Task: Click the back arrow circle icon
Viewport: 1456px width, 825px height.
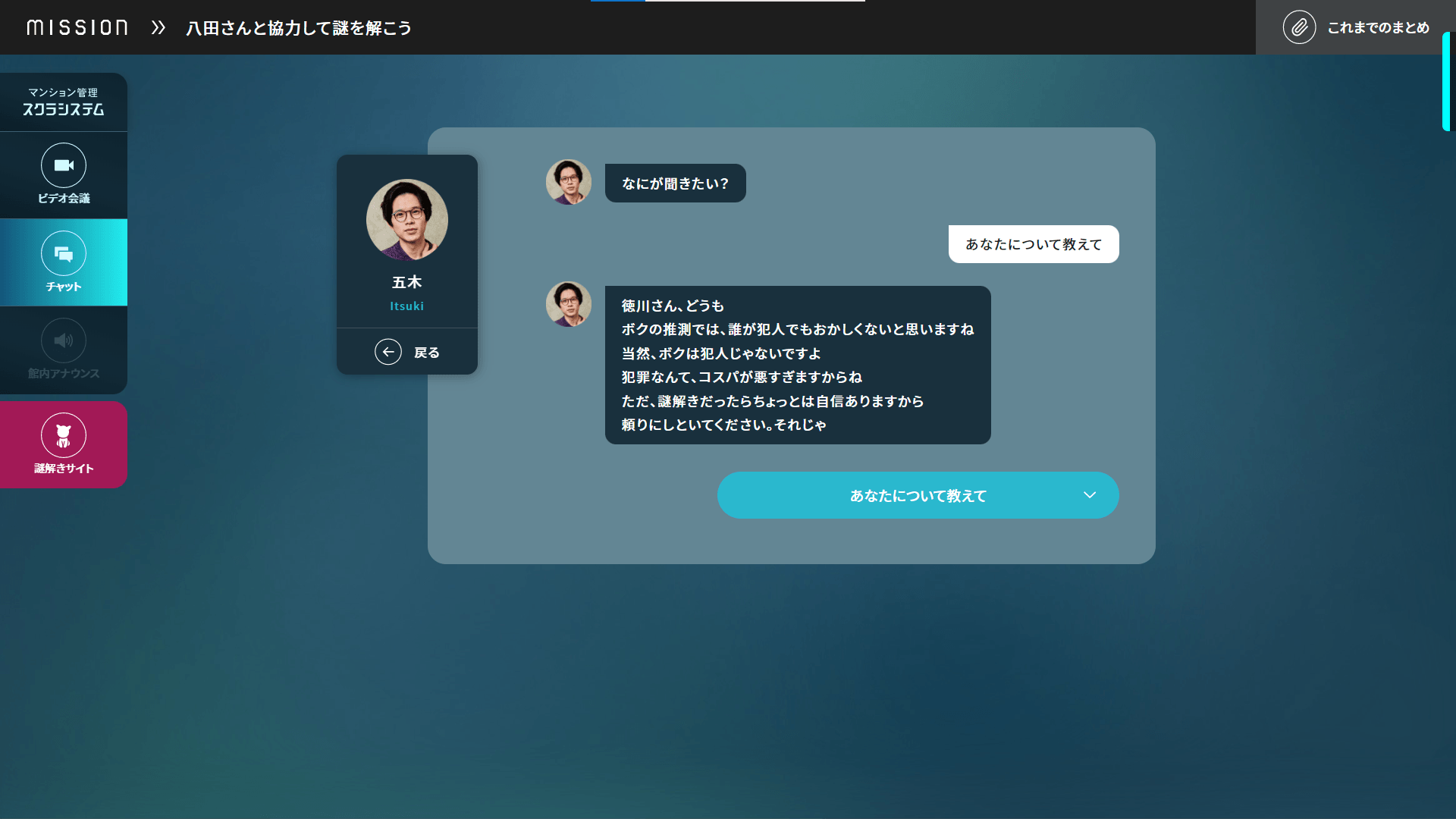Action: point(388,353)
